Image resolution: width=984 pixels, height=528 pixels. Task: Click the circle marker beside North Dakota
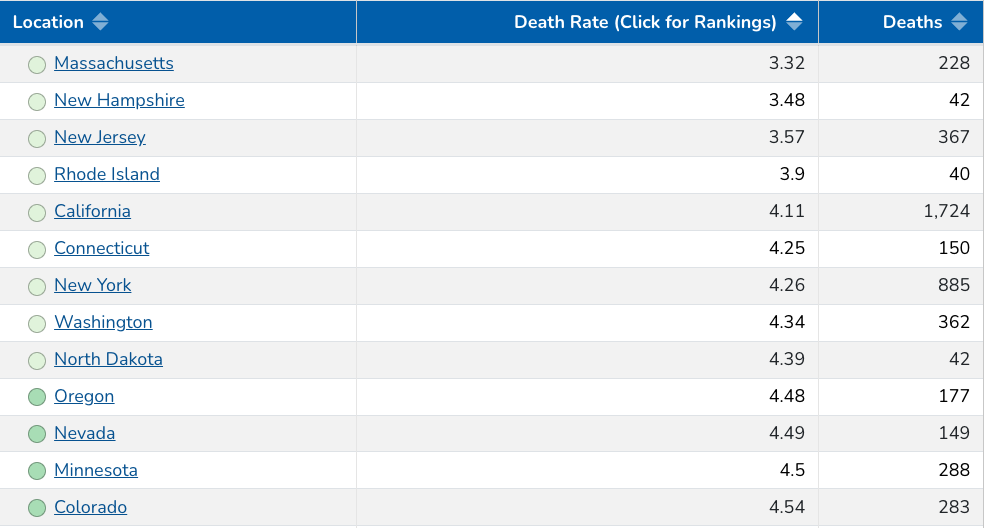pos(37,361)
